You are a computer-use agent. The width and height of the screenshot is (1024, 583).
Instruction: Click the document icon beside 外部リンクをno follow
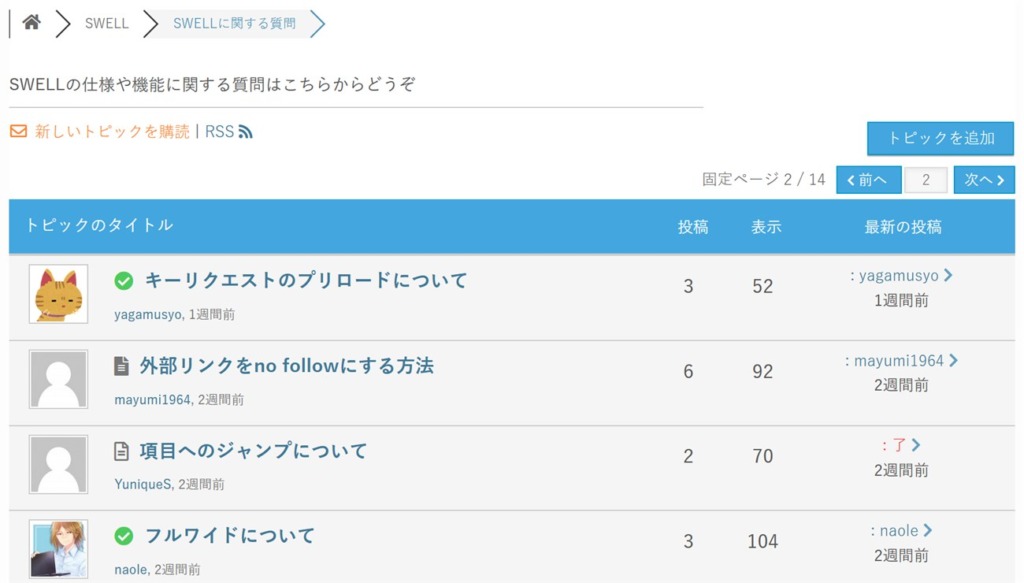[121, 366]
